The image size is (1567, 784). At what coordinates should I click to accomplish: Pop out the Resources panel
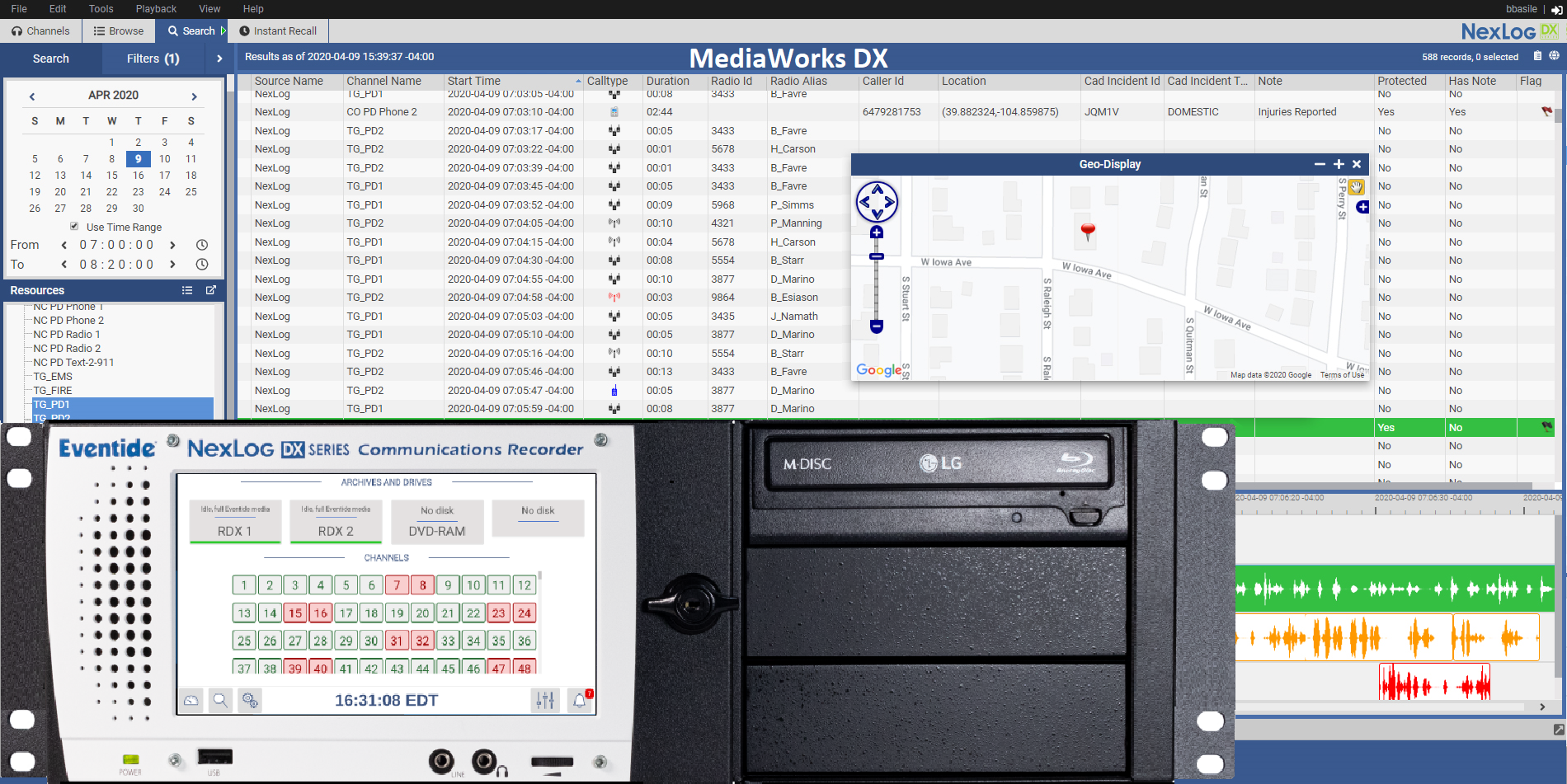point(211,290)
